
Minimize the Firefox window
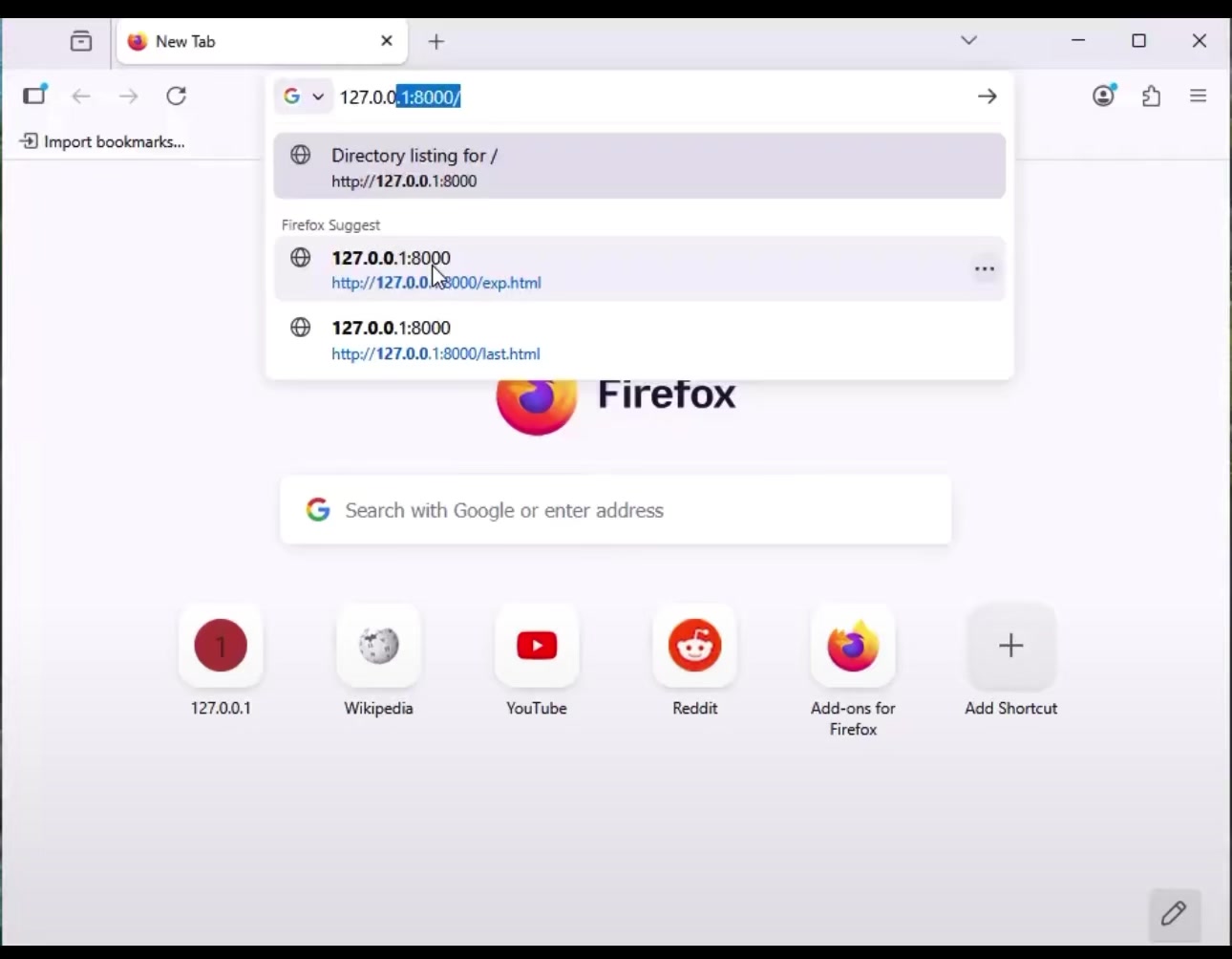click(x=1078, y=41)
